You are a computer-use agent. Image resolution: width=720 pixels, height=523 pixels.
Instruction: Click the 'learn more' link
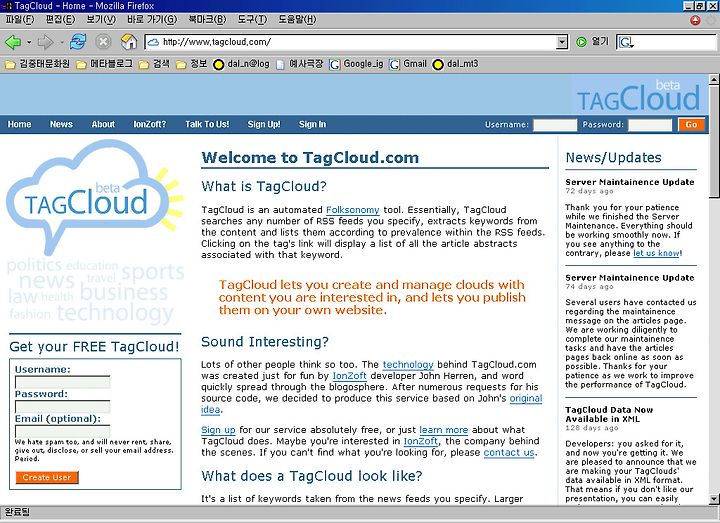pyautogui.click(x=444, y=430)
